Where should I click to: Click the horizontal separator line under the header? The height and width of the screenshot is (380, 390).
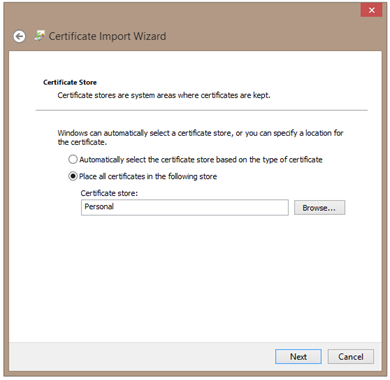point(202,110)
